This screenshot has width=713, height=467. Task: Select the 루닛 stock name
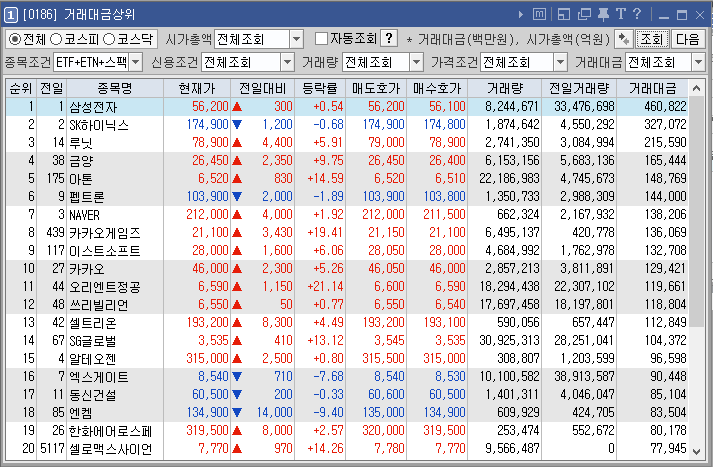[x=81, y=143]
